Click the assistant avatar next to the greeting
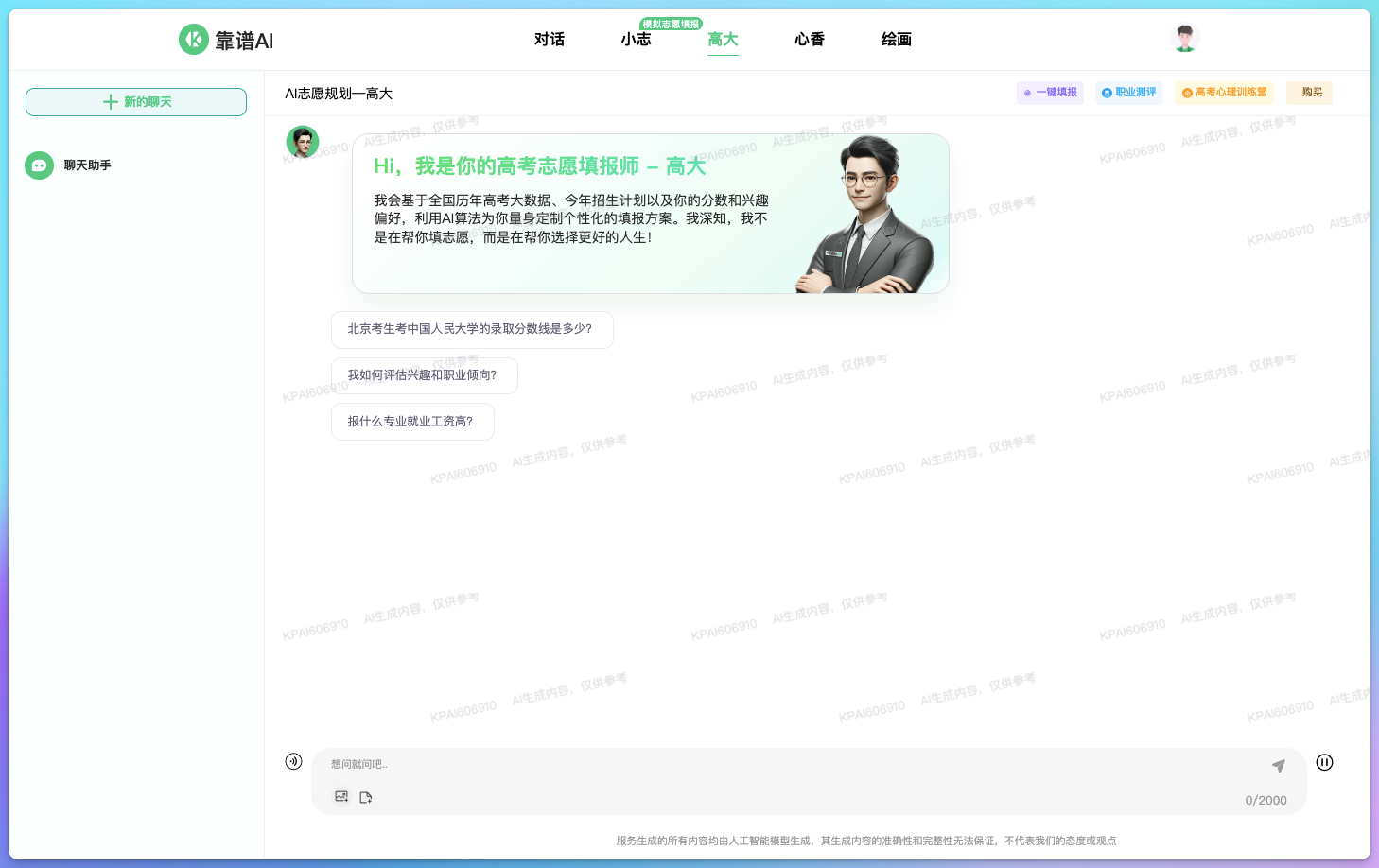This screenshot has width=1379, height=868. click(x=303, y=142)
